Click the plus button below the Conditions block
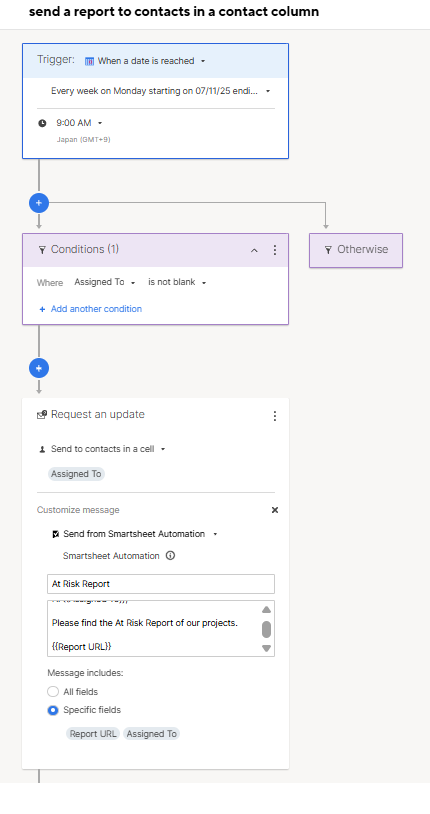The height and width of the screenshot is (814, 430). tap(39, 368)
